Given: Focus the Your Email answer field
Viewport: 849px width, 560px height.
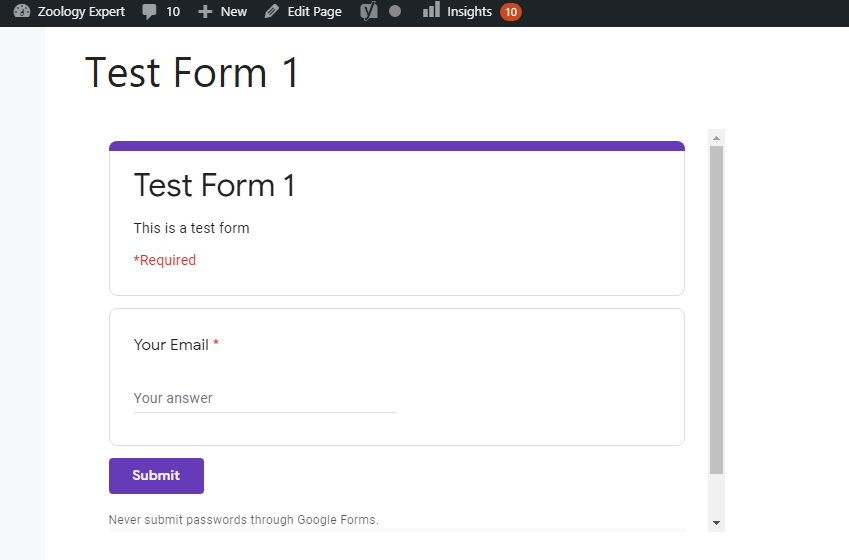Looking at the screenshot, I should click(265, 398).
